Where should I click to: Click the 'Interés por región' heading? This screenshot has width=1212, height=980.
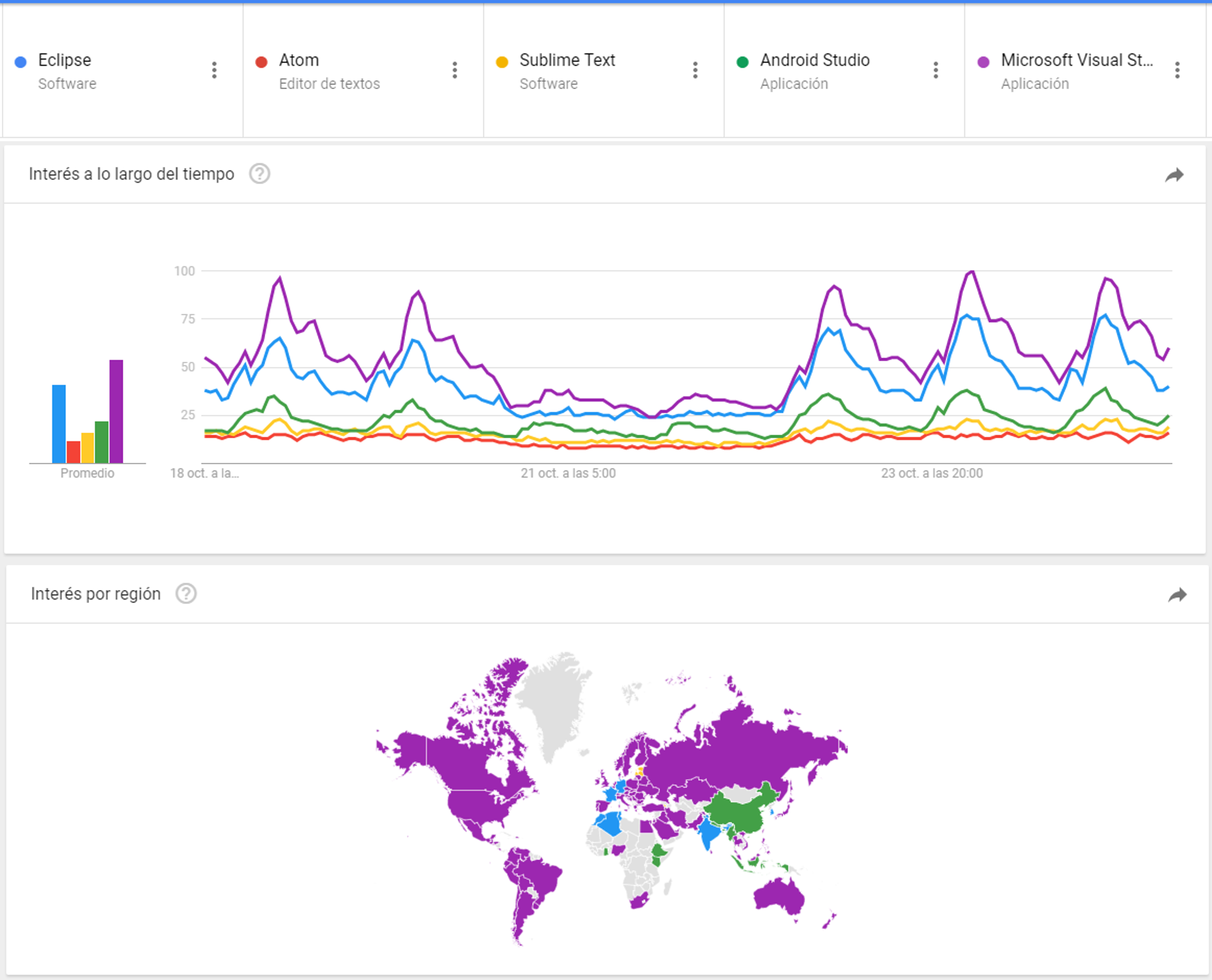coord(96,593)
